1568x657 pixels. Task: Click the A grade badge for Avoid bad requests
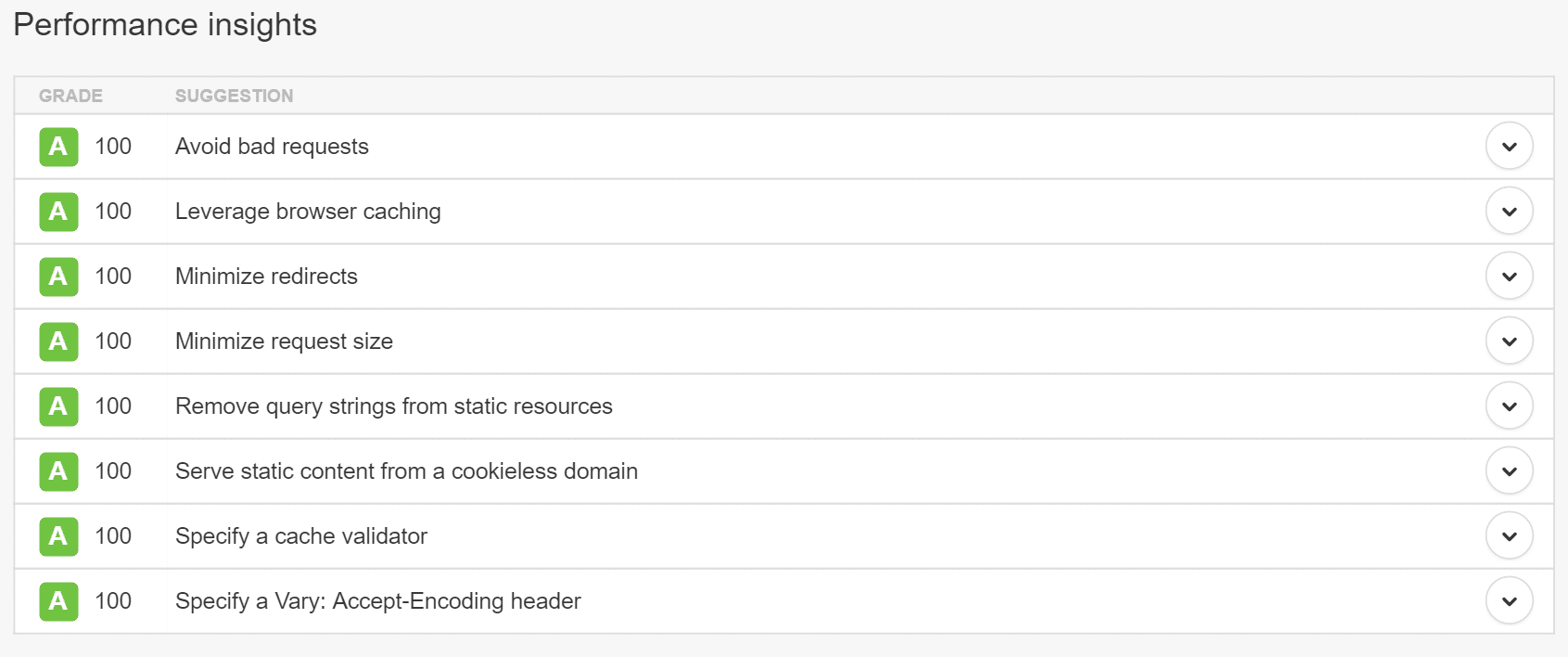[x=57, y=146]
